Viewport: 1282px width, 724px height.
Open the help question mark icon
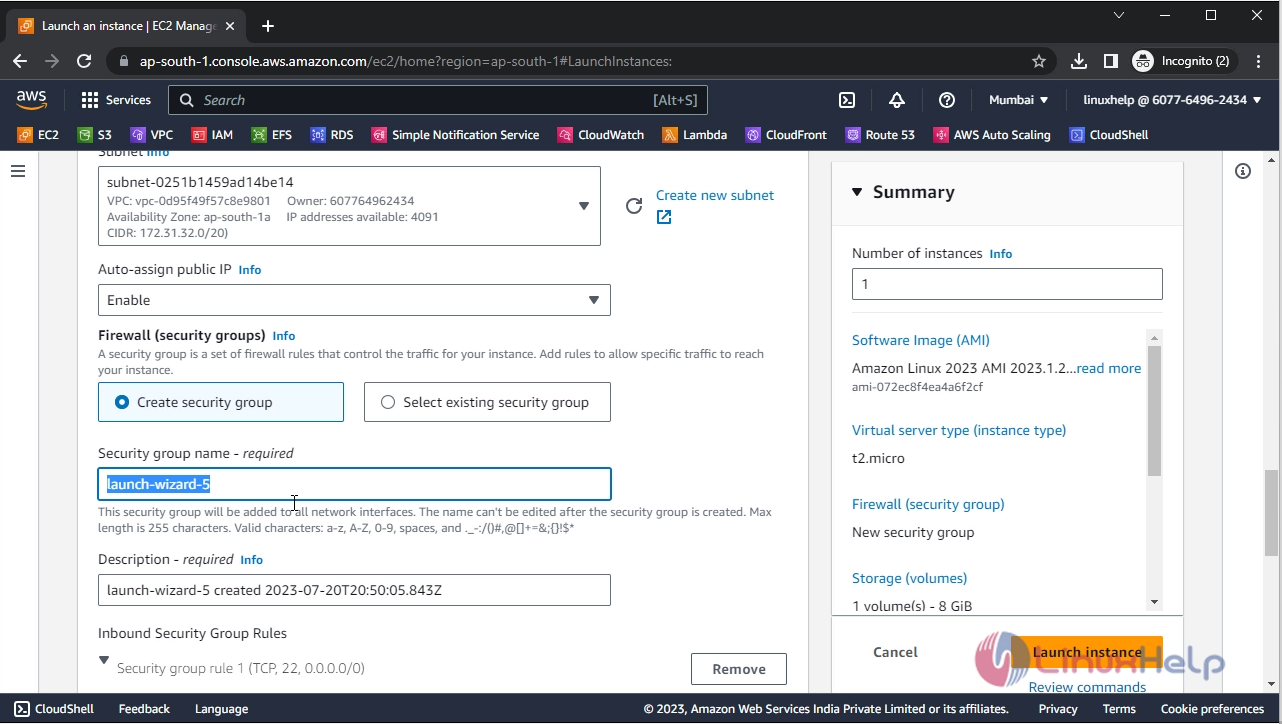click(947, 100)
